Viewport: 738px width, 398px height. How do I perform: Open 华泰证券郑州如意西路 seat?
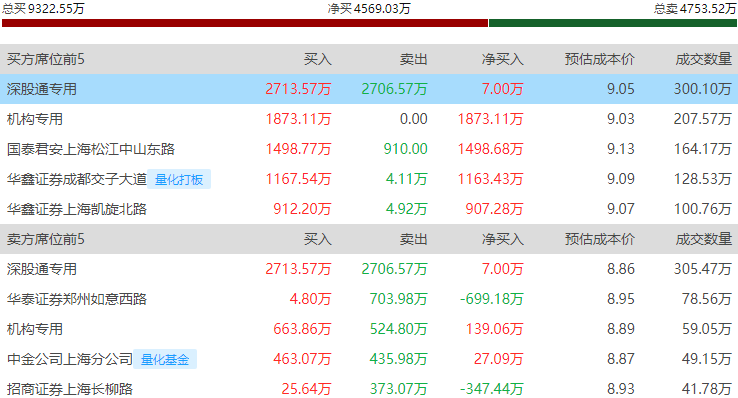77,299
